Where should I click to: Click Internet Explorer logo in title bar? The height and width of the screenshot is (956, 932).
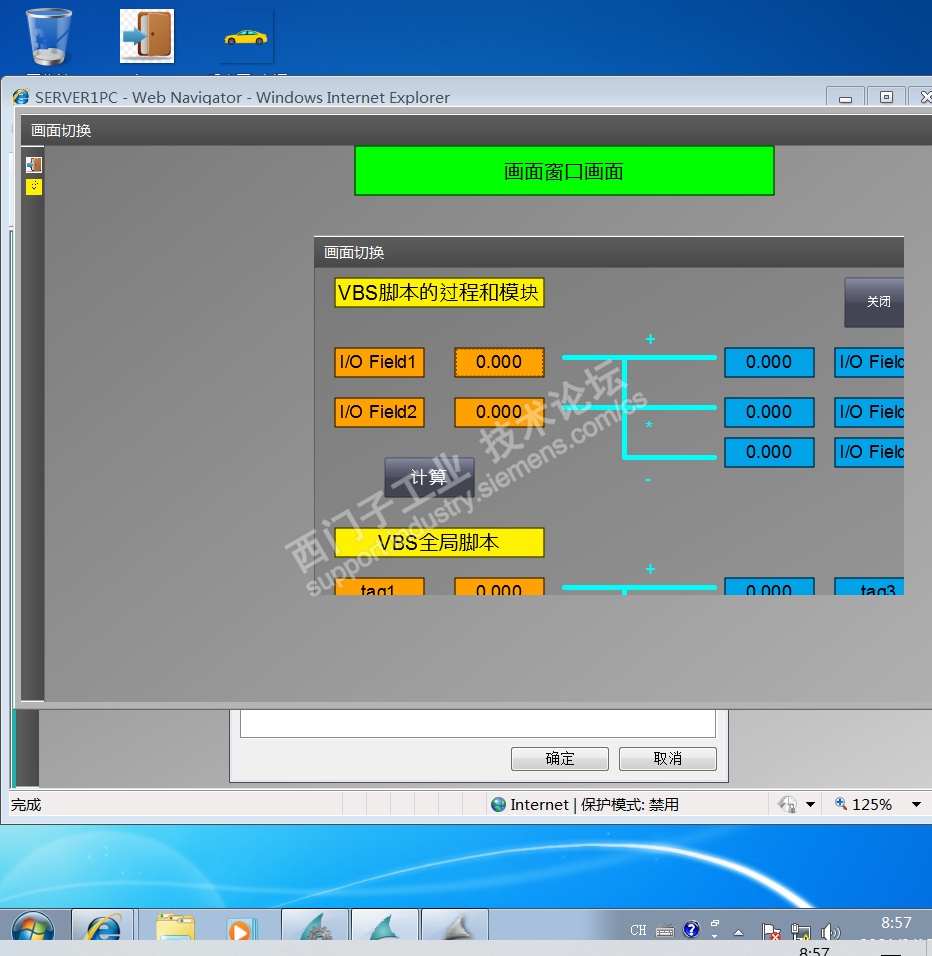click(x=21, y=97)
